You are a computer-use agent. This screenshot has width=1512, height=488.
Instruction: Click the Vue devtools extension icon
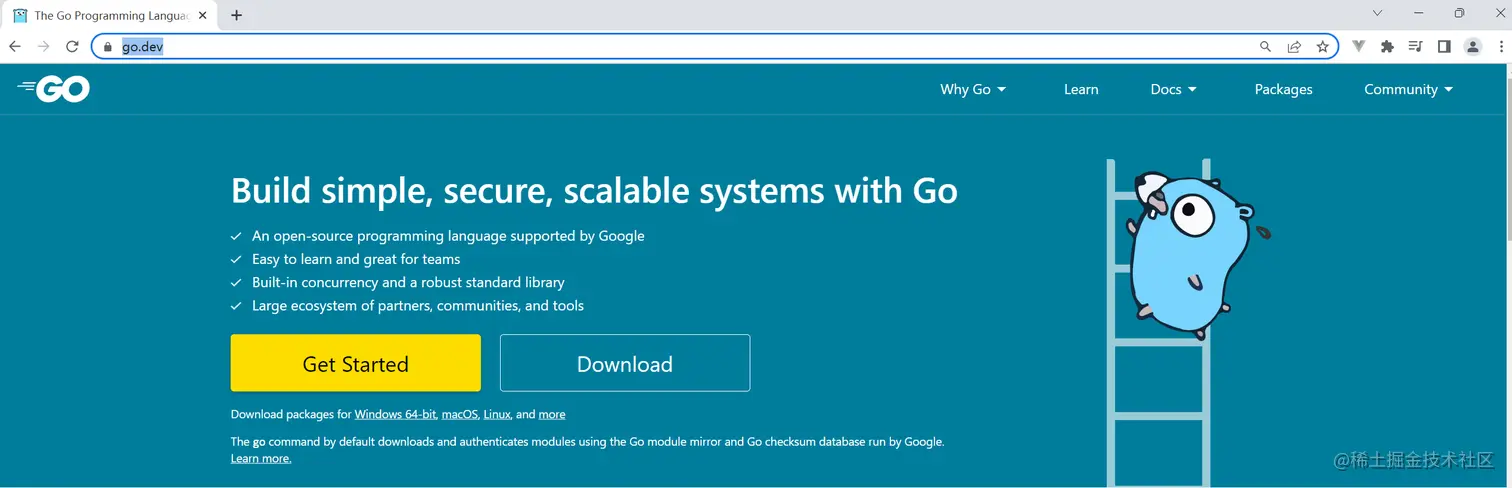1359,46
